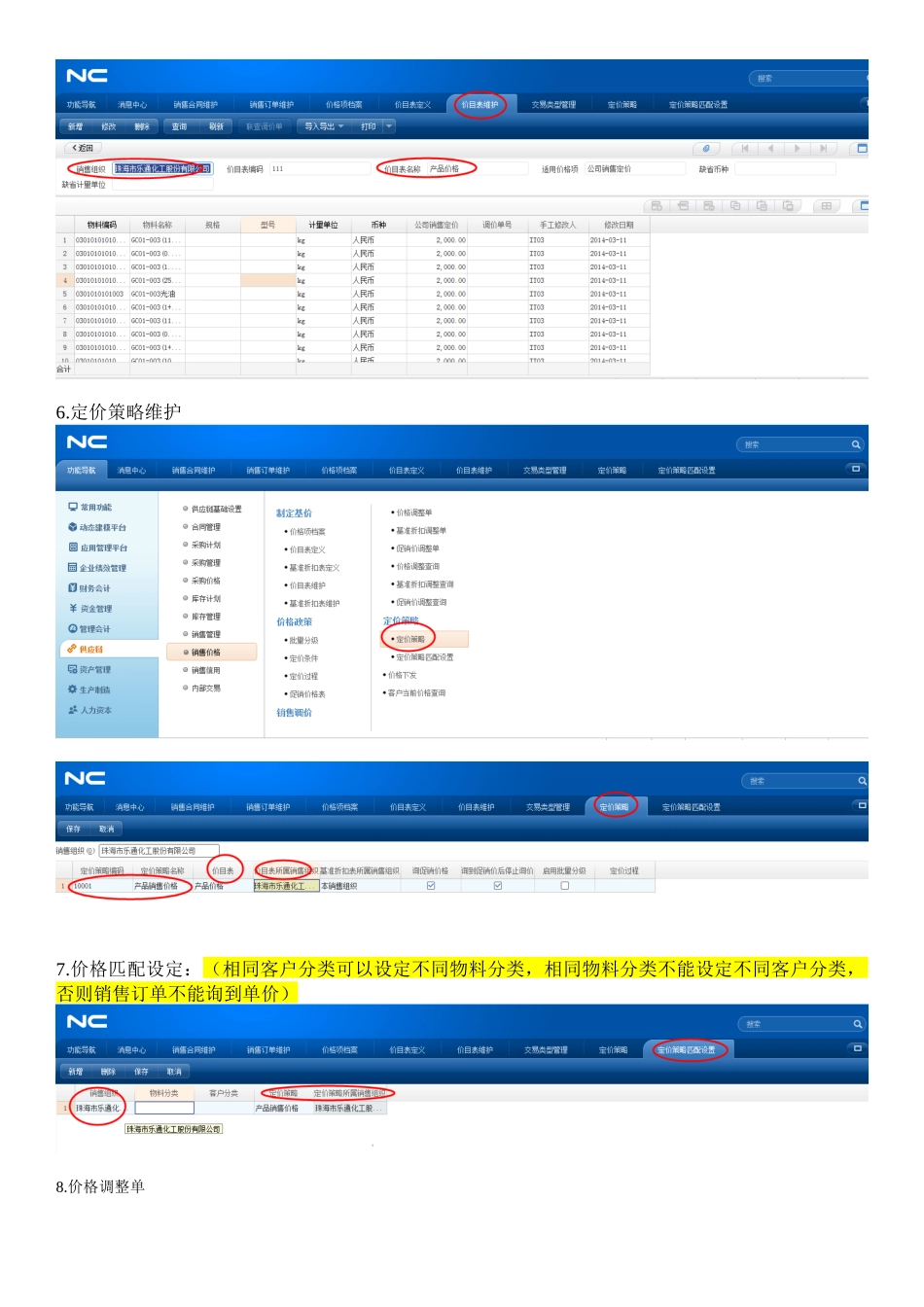Click 修改 button in price list toolbar
Image resolution: width=924 pixels, height=1307 pixels.
tap(109, 126)
